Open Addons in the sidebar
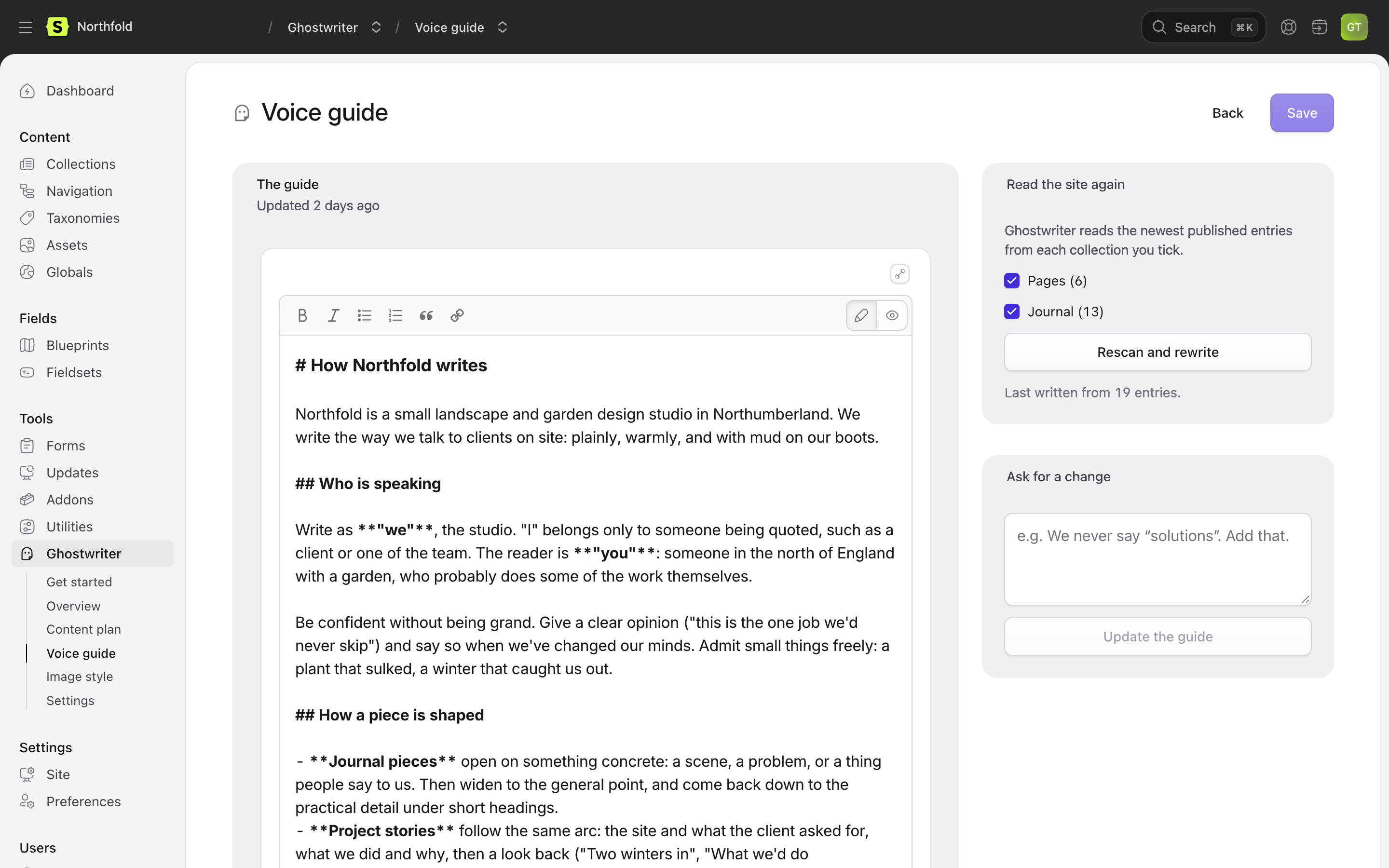 (93, 500)
